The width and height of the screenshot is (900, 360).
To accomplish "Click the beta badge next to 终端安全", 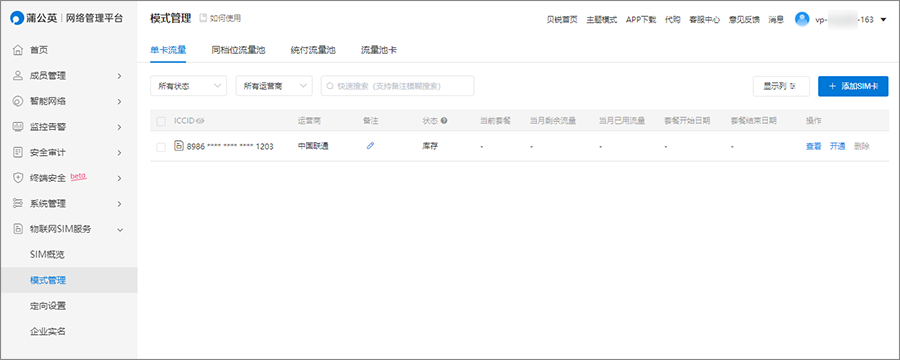I will coord(78,176).
